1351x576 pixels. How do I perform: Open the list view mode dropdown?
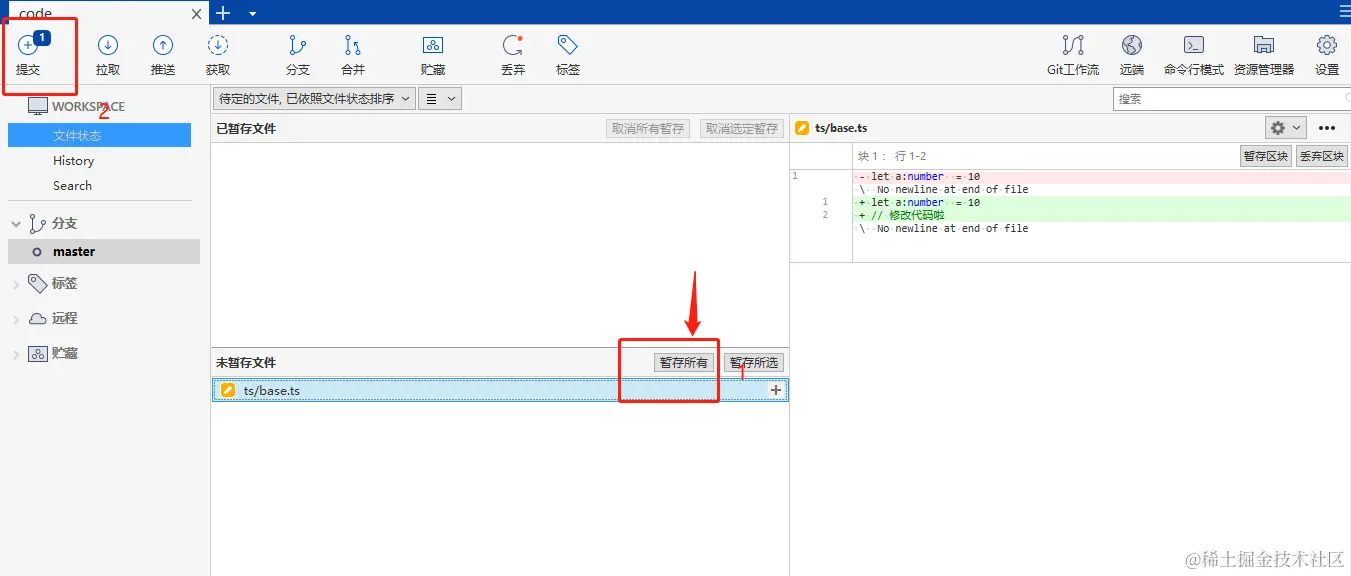click(439, 99)
